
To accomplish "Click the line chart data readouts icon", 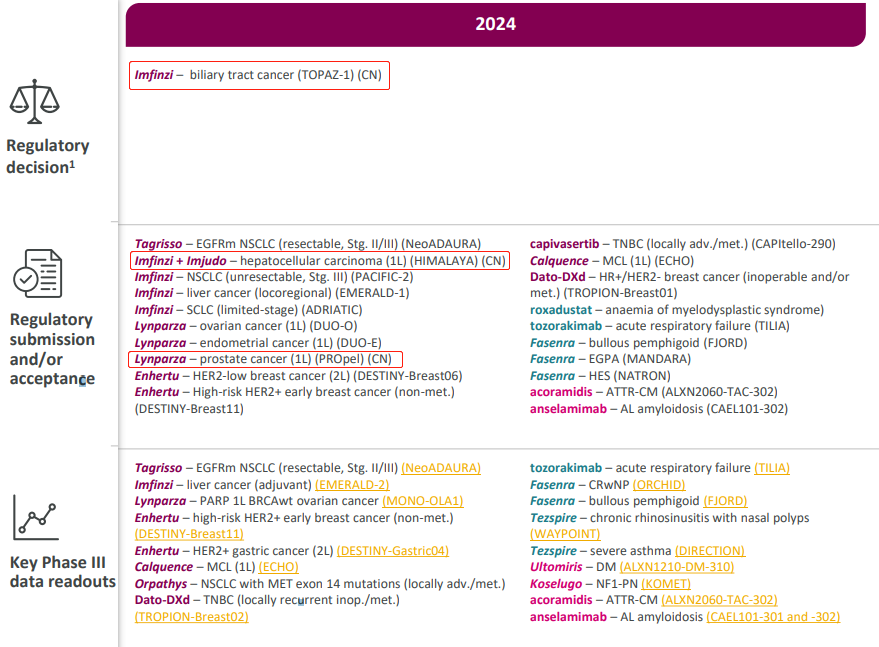I will point(36,518).
